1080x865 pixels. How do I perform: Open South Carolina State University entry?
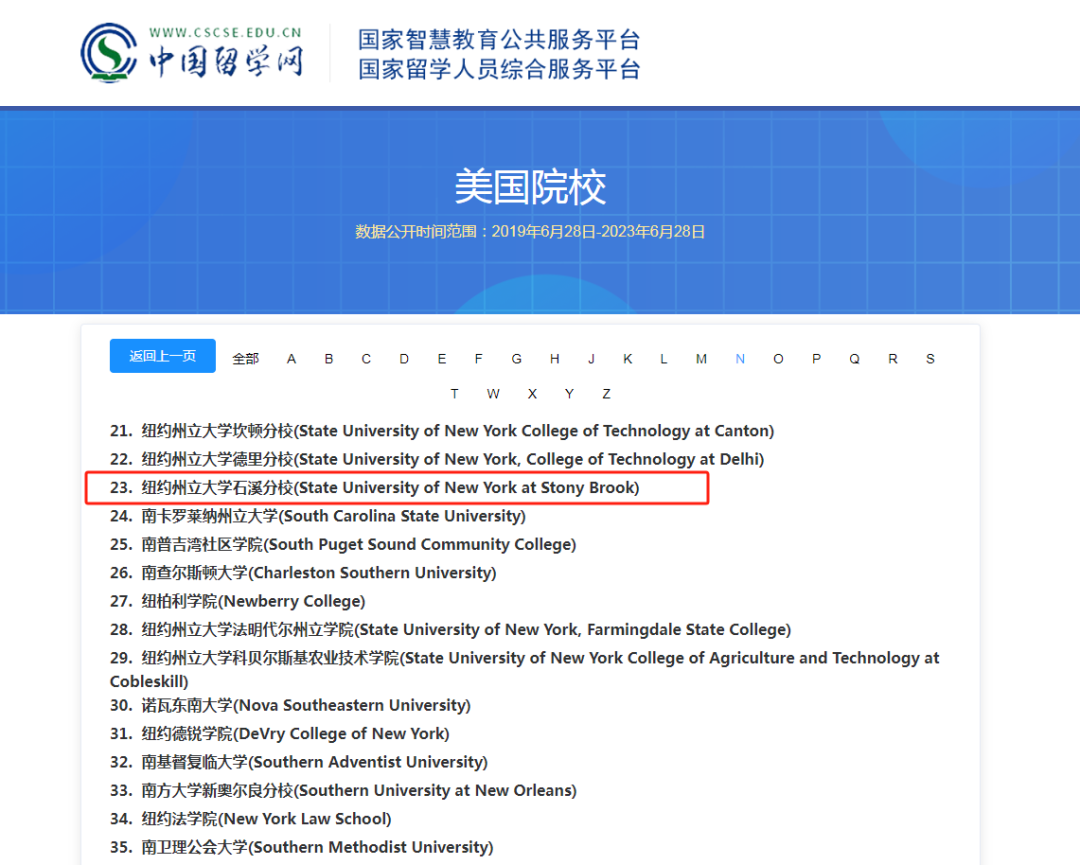(x=333, y=516)
